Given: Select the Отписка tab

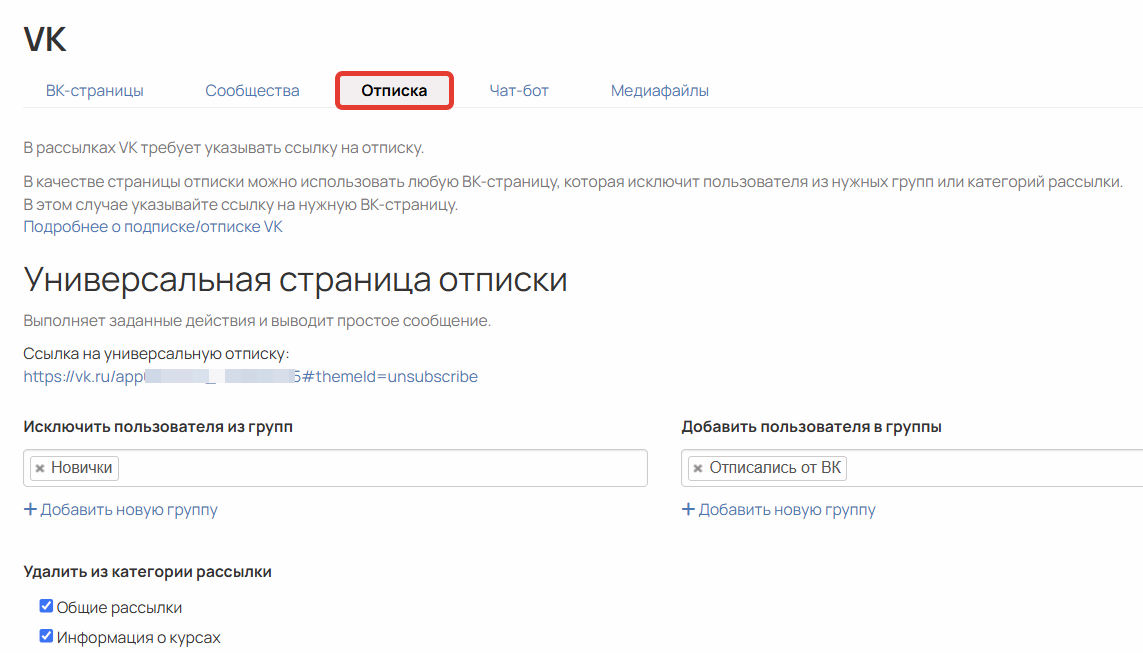Looking at the screenshot, I should 394,90.
